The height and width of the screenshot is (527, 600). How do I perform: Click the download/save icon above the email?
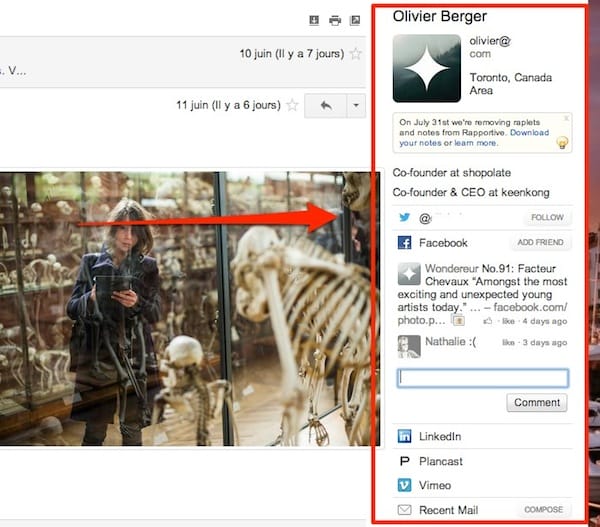(314, 20)
